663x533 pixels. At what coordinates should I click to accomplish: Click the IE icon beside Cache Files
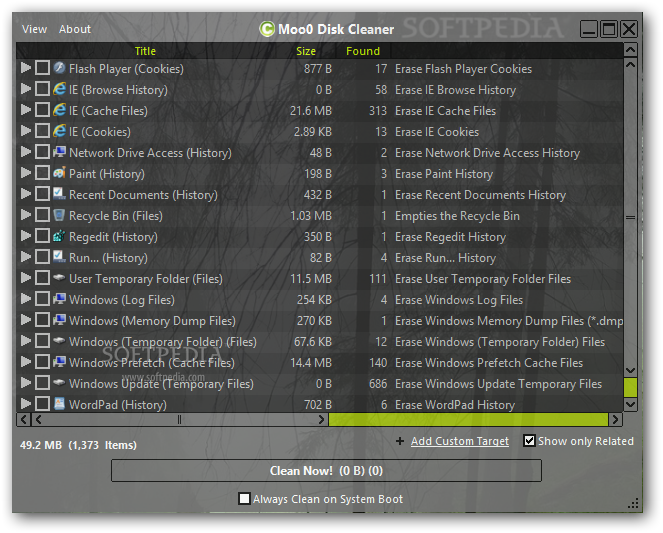[59, 110]
